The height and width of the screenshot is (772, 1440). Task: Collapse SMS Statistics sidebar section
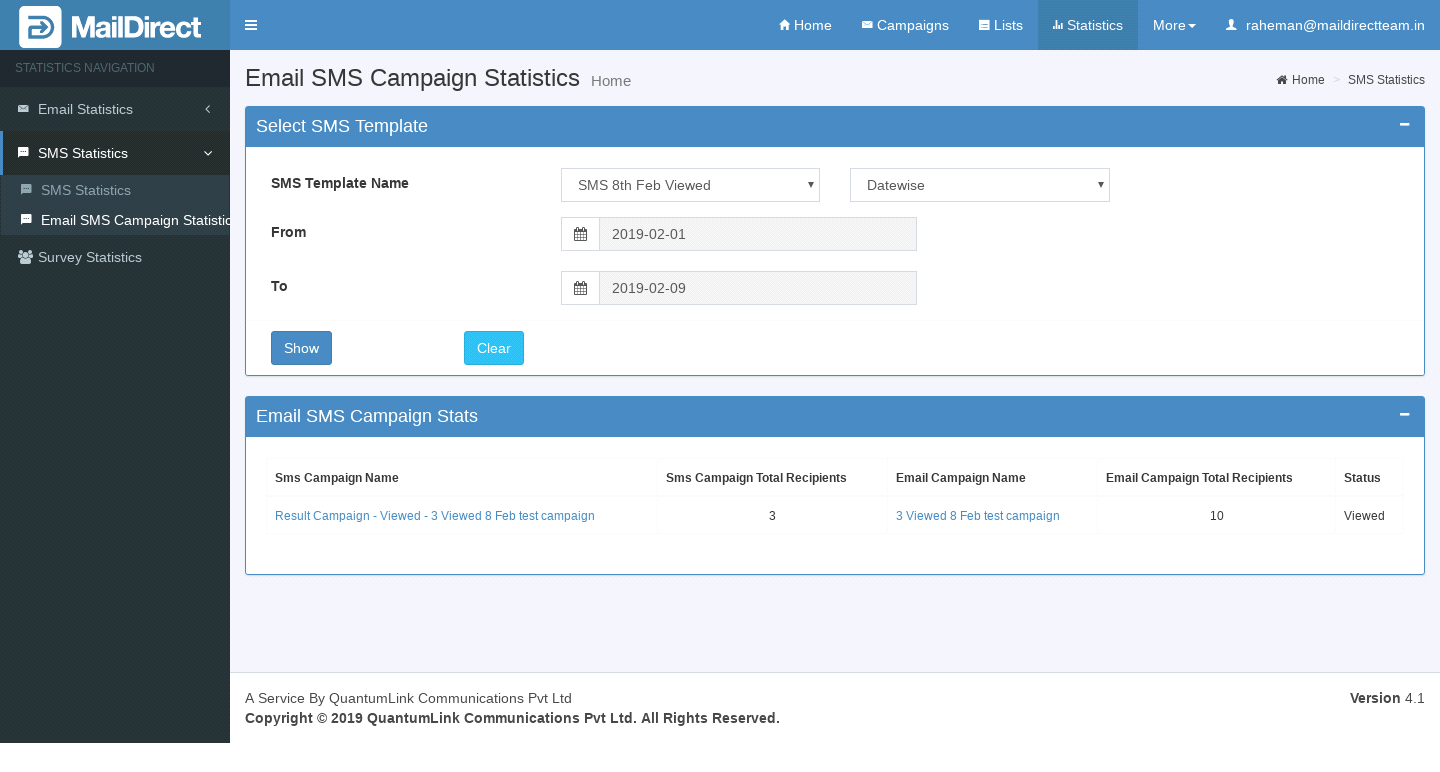point(83,153)
